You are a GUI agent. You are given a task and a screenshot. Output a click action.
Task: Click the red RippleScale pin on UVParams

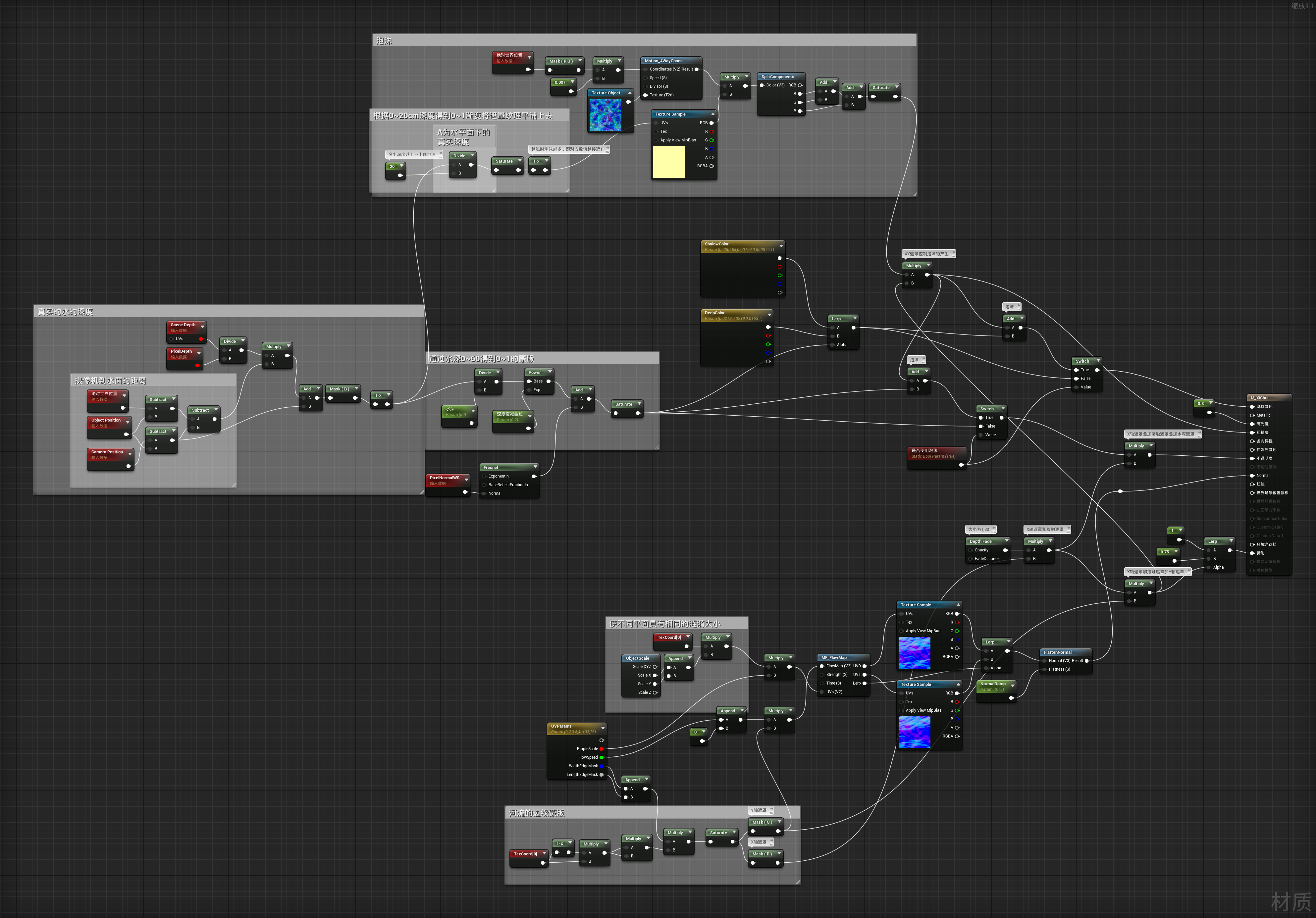[x=601, y=749]
